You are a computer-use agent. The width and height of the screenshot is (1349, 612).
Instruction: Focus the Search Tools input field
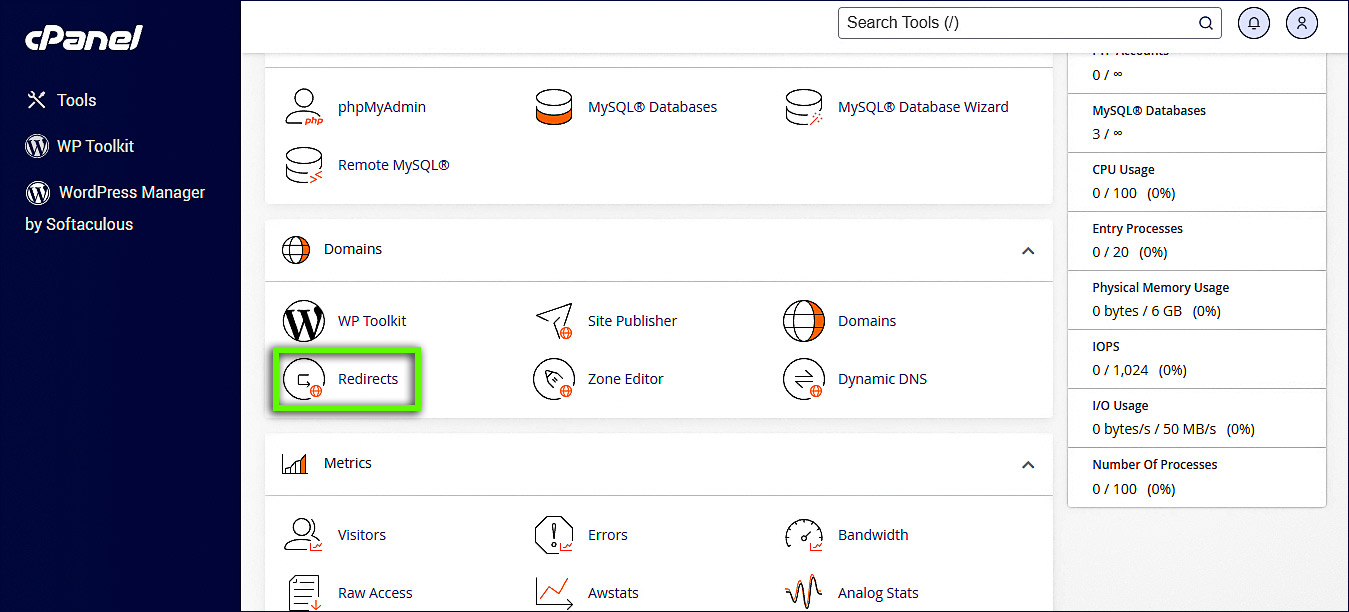point(1015,22)
